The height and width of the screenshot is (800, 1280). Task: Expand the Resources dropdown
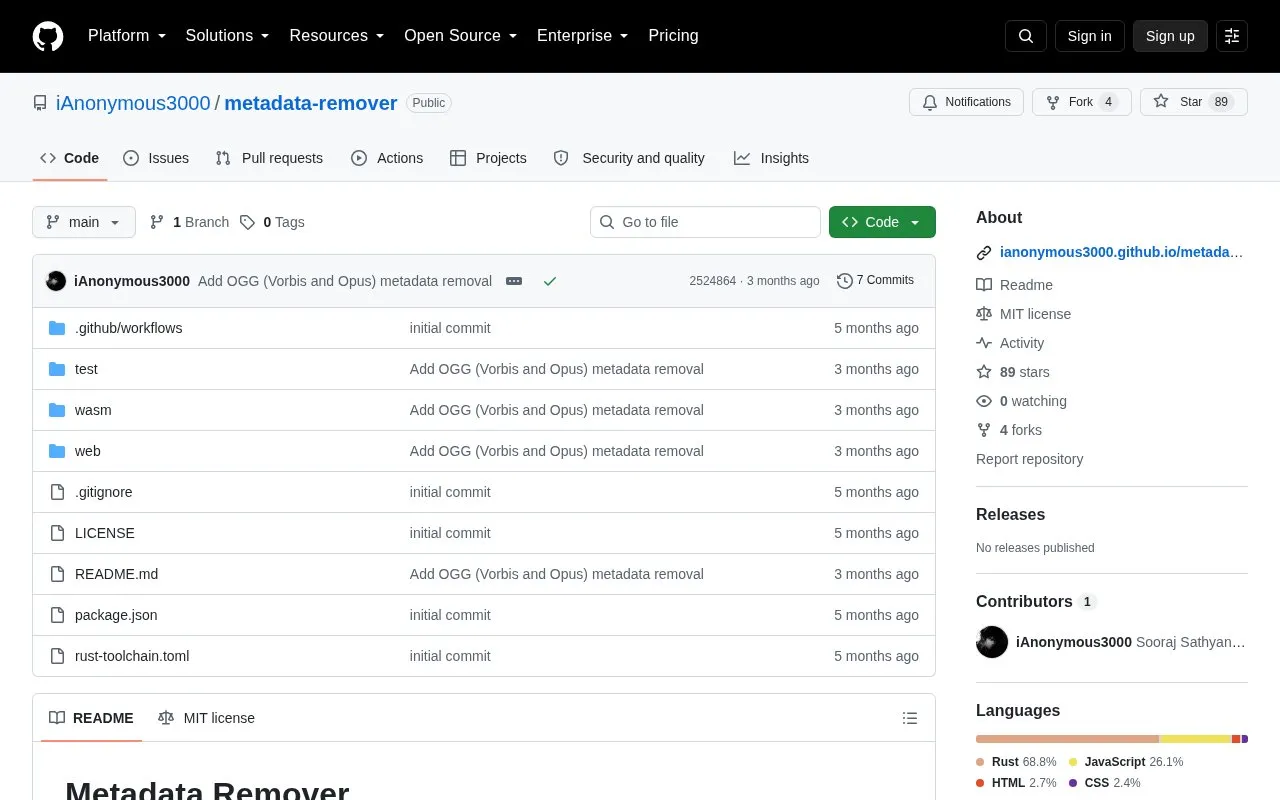[337, 36]
